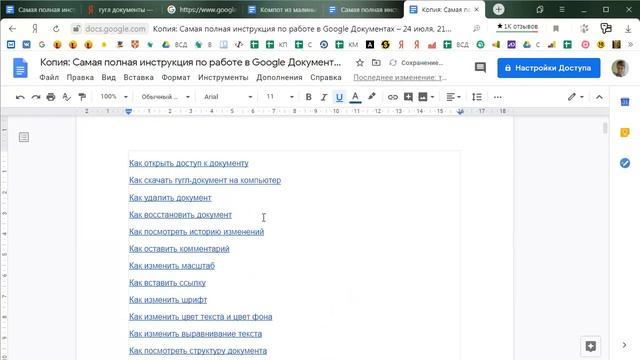Open the Дополнения menu
Image resolution: width=640 pixels, height=360 pixels.
coord(279,77)
